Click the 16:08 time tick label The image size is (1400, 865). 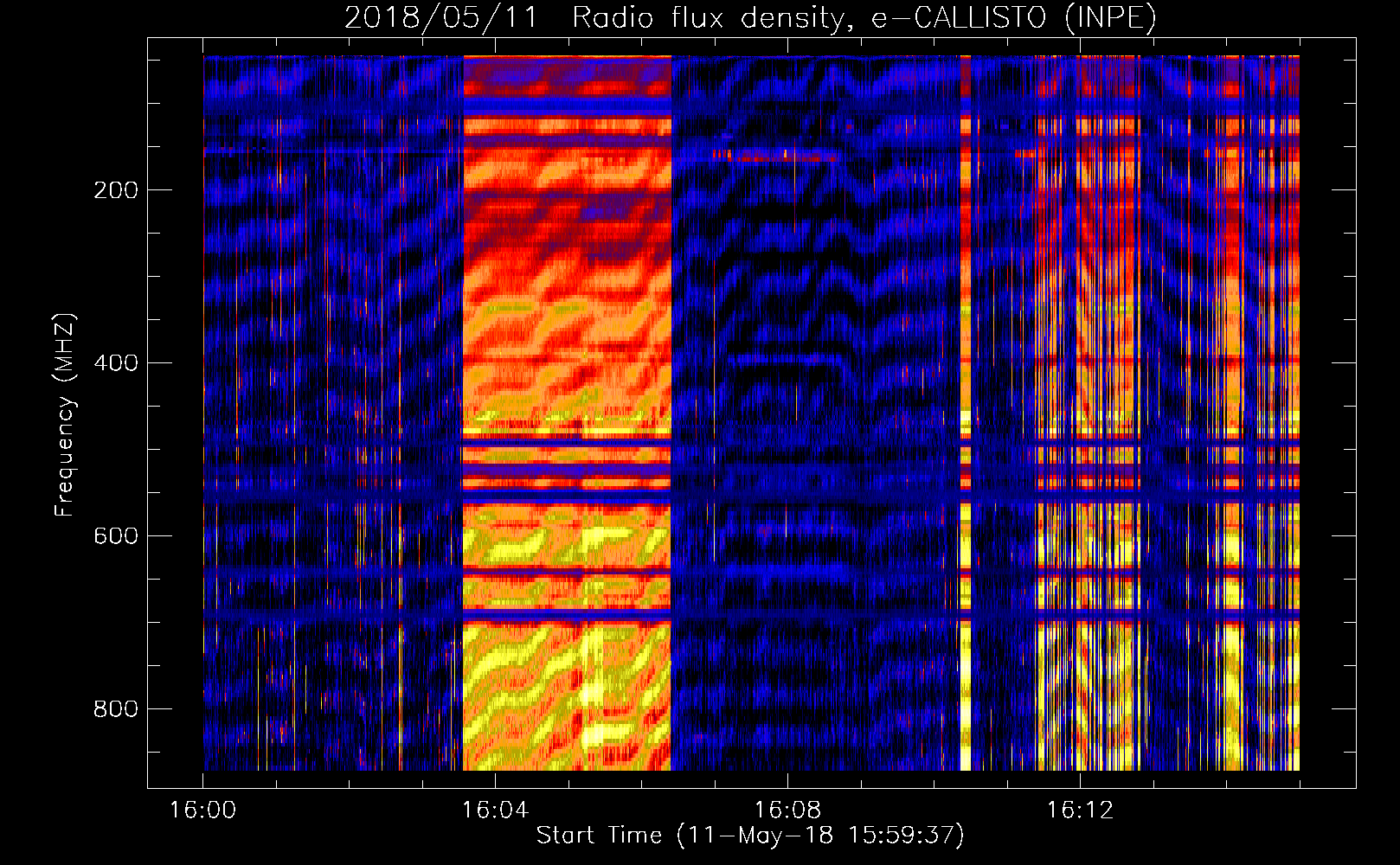(x=787, y=811)
